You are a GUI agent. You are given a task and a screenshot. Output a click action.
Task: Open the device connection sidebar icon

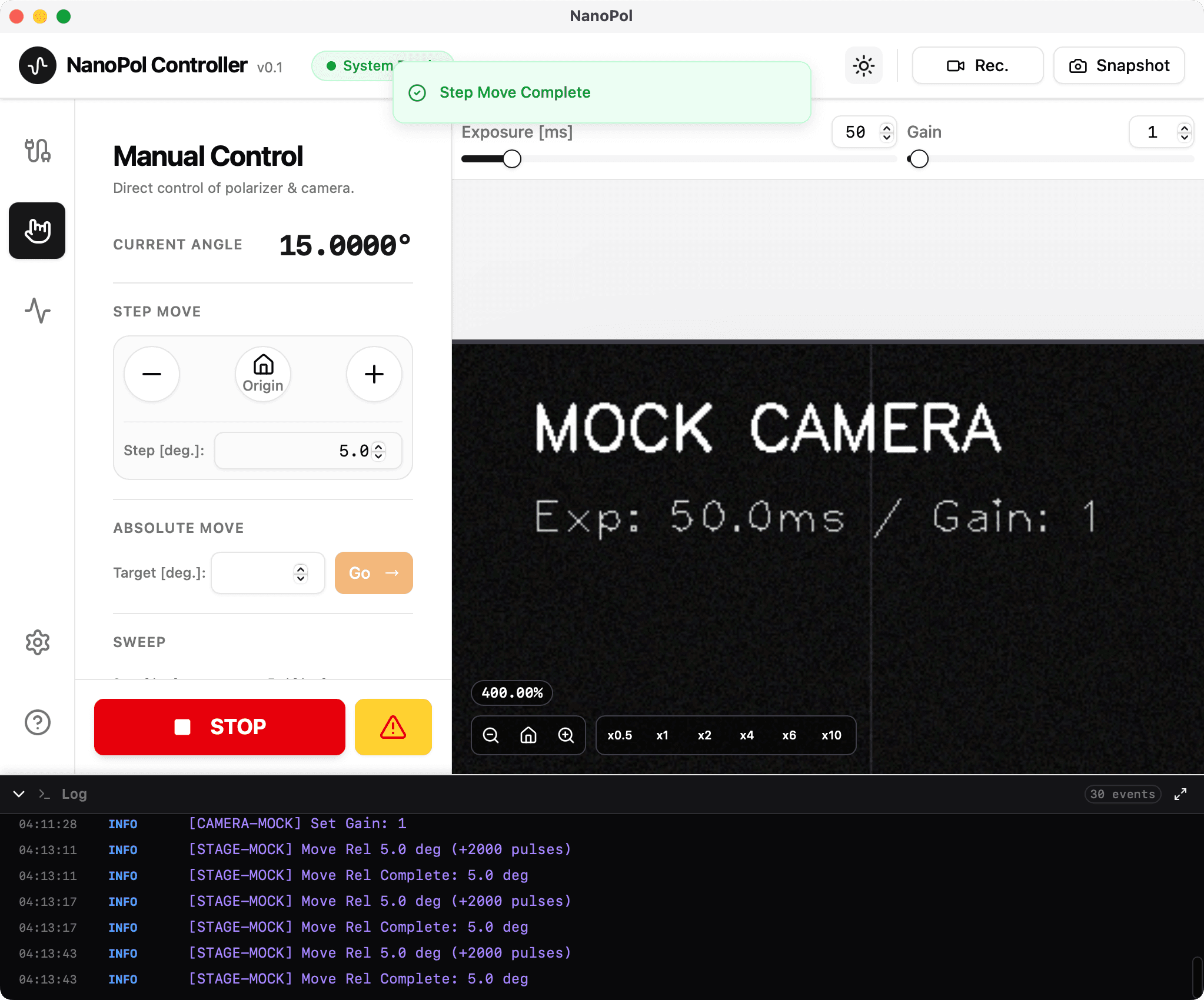[x=37, y=151]
